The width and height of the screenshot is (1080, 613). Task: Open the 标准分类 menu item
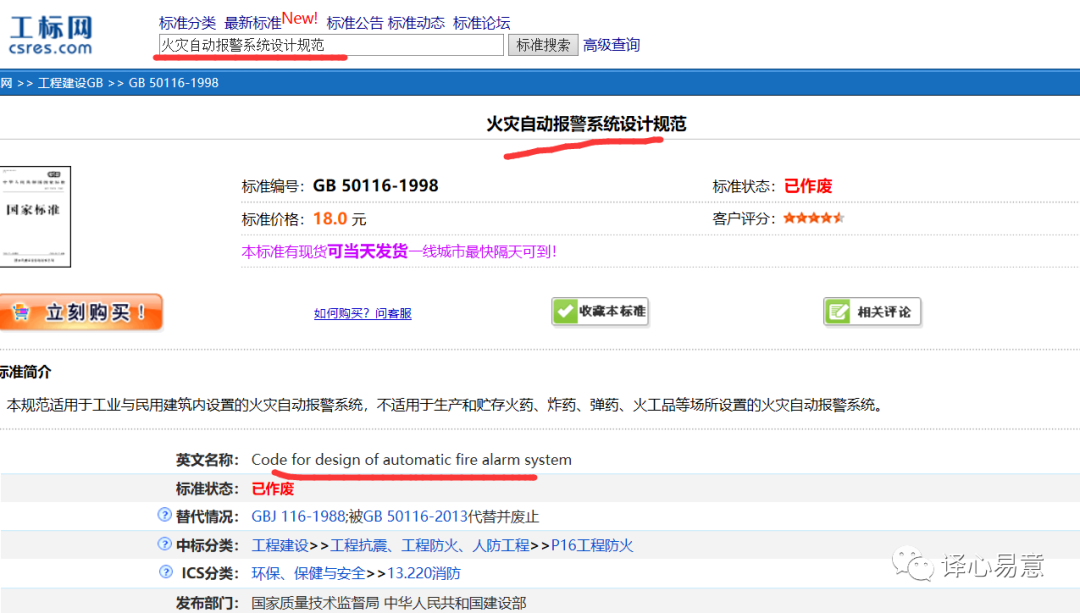(187, 23)
